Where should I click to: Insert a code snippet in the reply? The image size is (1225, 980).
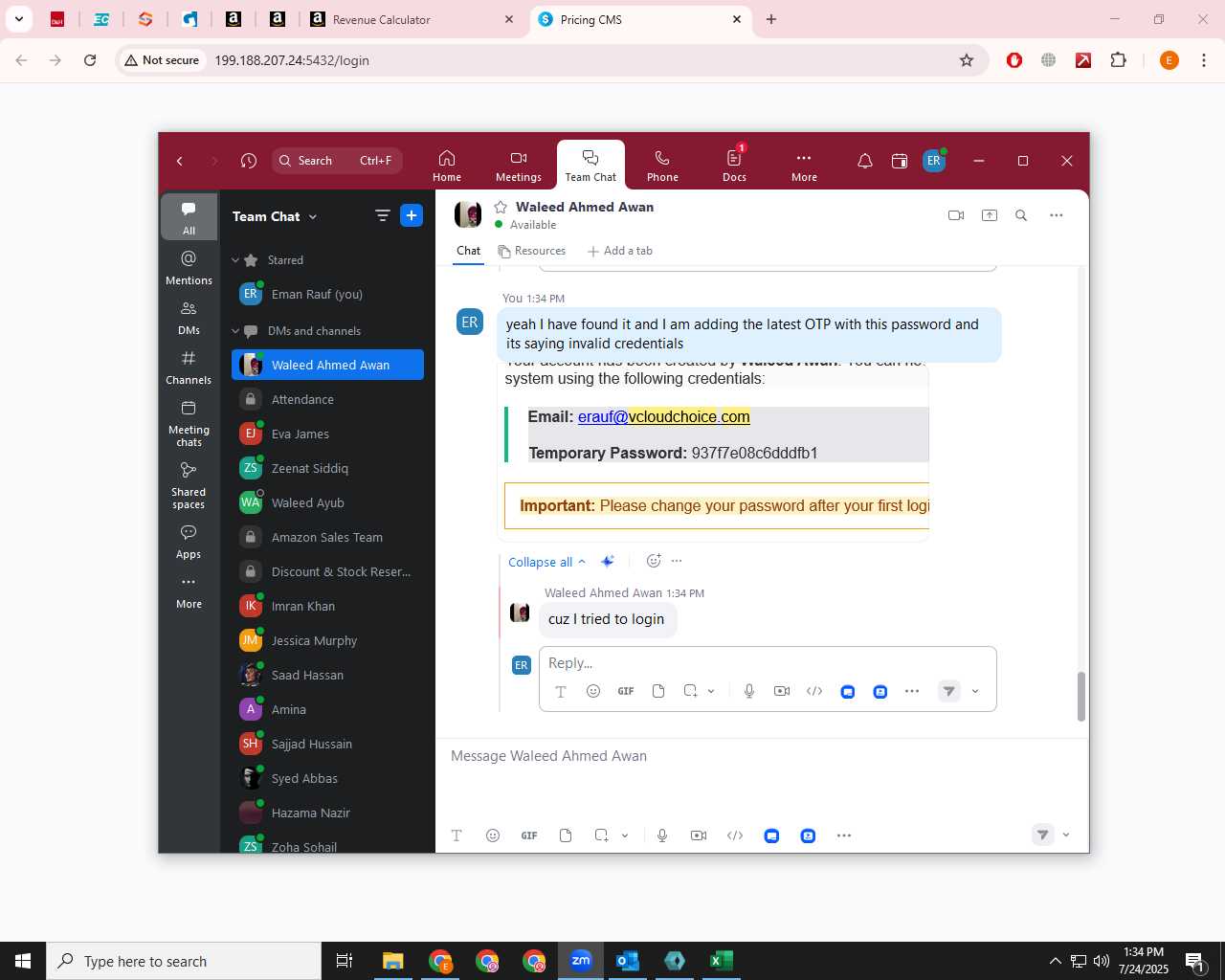814,691
